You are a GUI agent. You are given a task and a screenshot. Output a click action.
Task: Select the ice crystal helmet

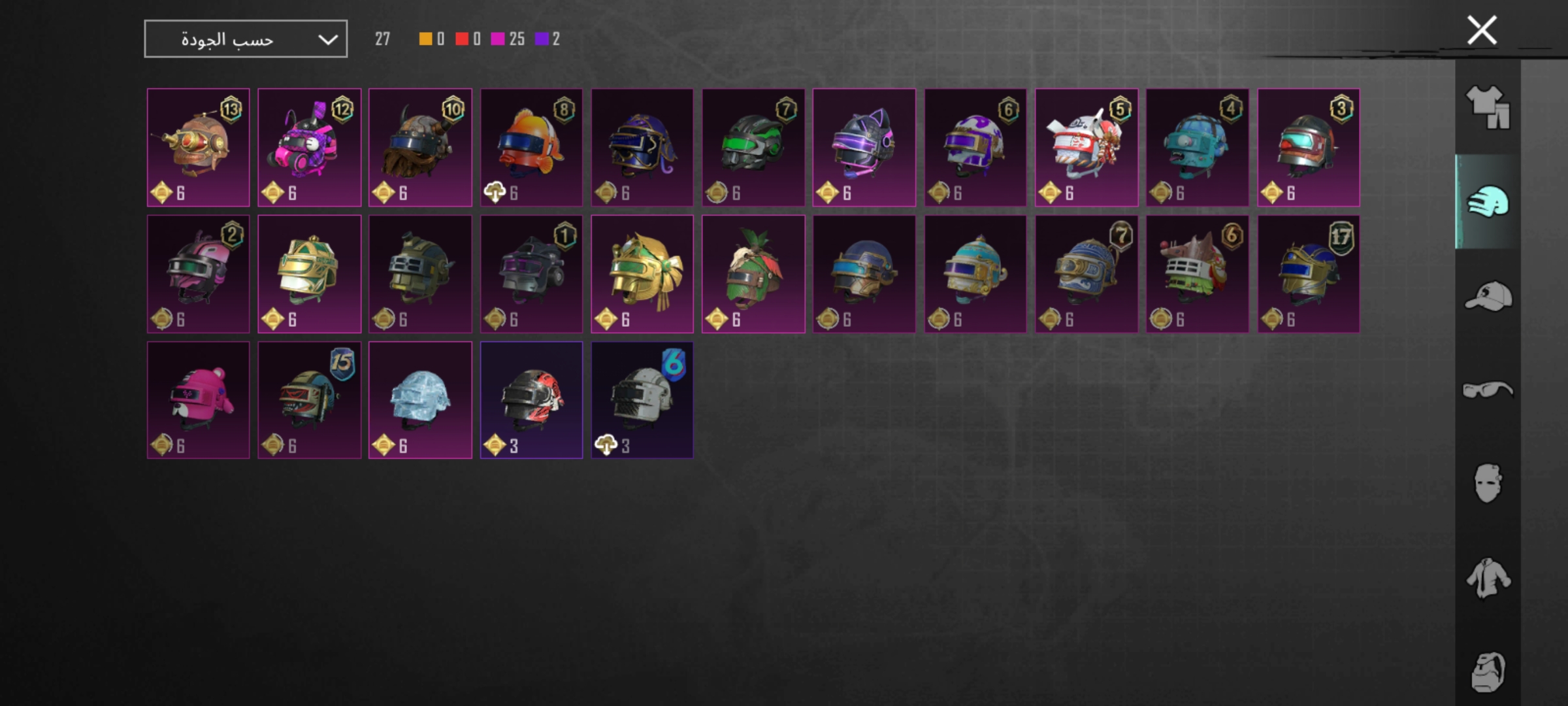[x=420, y=400]
